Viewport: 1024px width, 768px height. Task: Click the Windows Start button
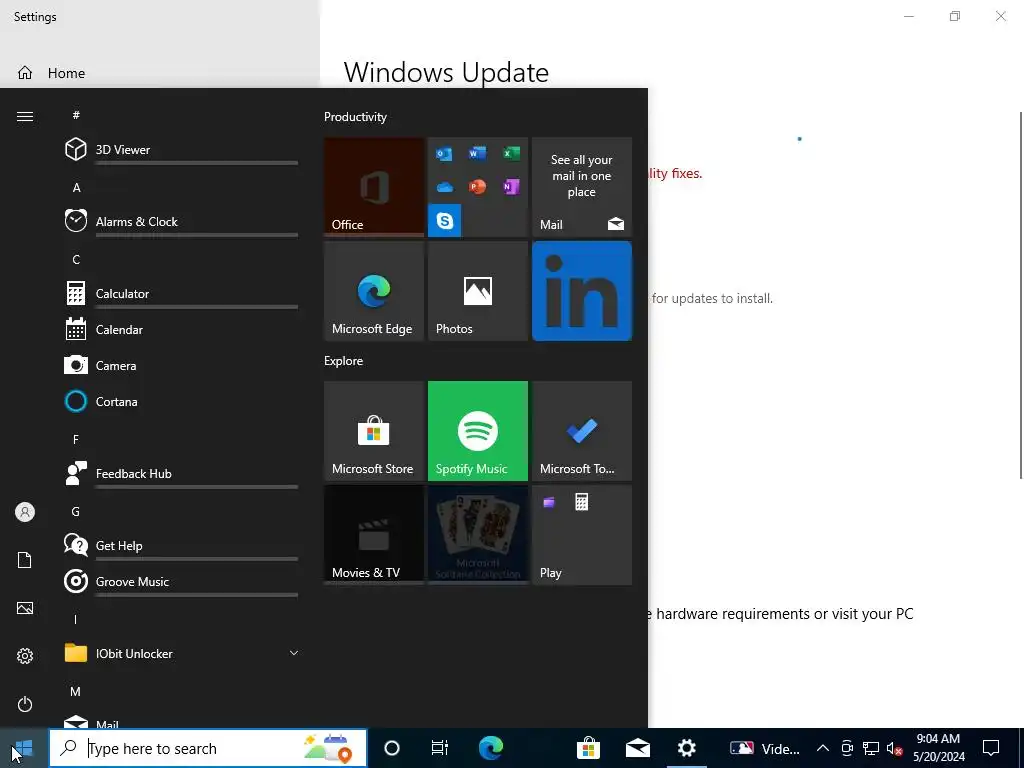click(x=24, y=748)
